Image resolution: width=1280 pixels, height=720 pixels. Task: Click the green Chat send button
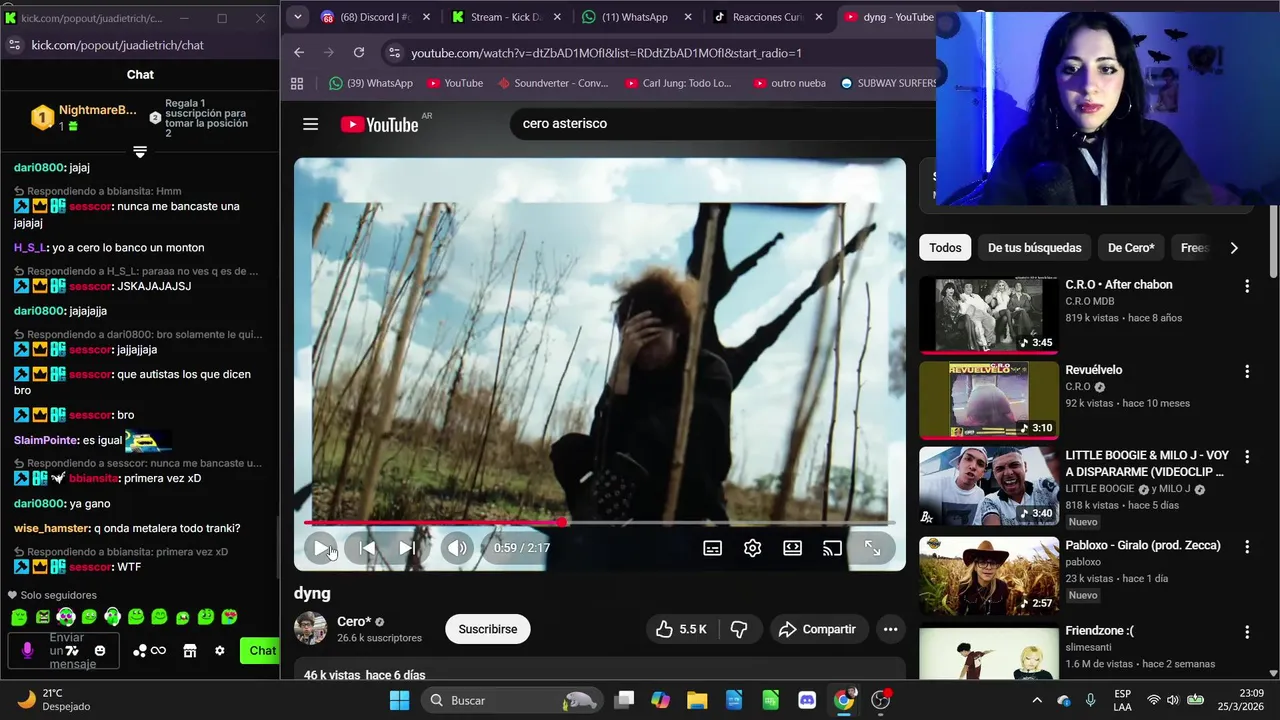tap(262, 651)
